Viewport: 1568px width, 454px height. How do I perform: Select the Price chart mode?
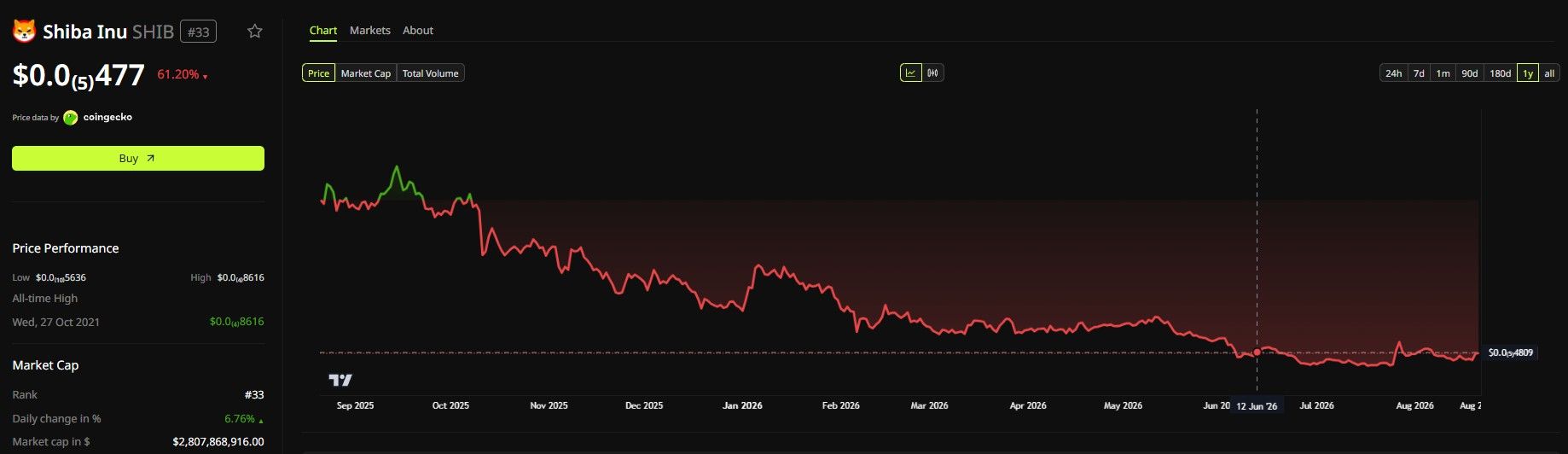[318, 73]
